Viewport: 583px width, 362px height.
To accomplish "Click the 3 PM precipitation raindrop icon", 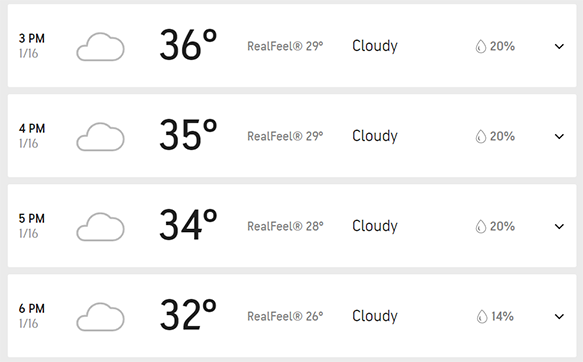I will pyautogui.click(x=481, y=46).
